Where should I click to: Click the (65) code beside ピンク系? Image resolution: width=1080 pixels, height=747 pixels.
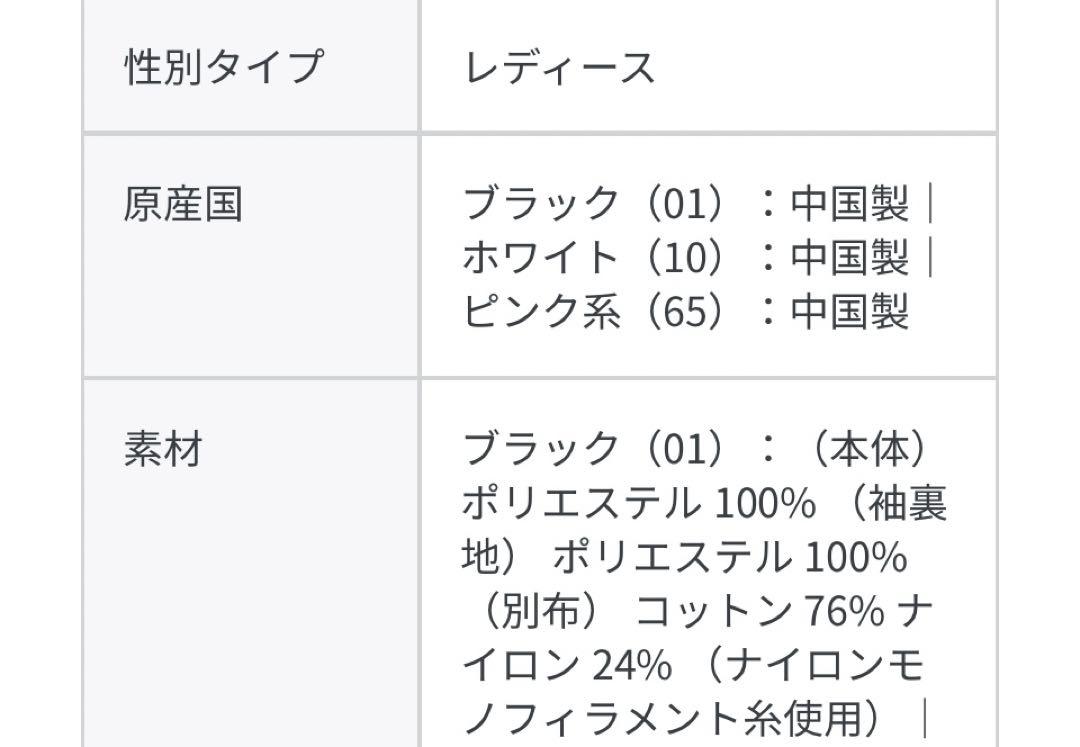pos(685,311)
